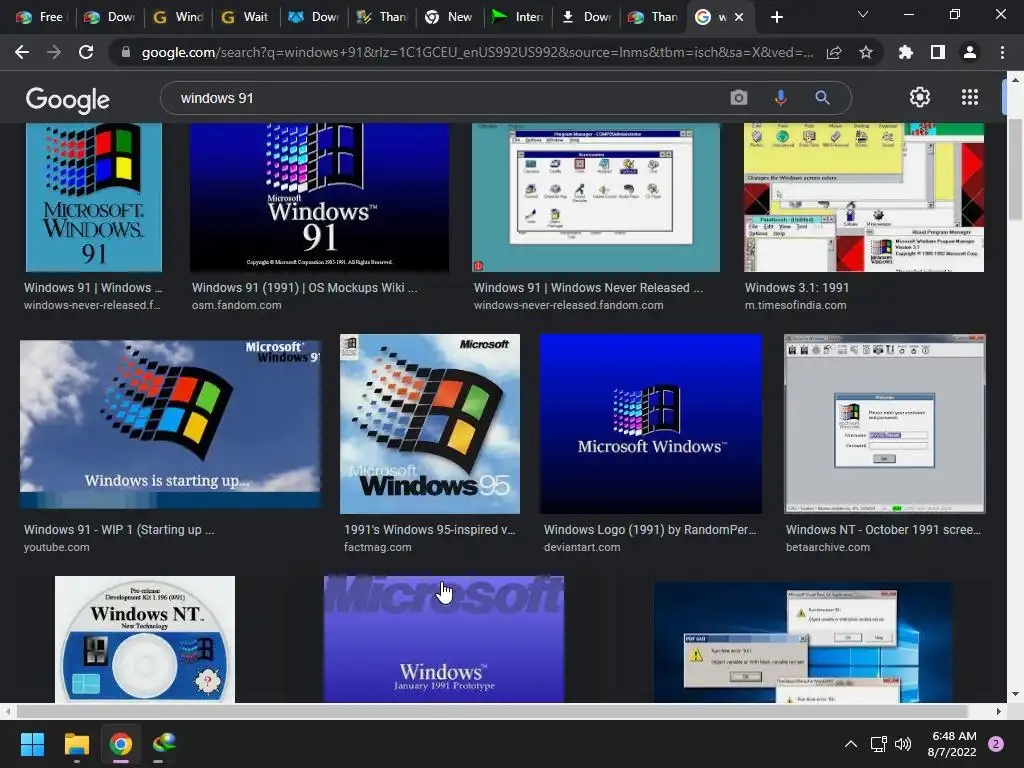Open a new browser tab
1024x768 pixels.
tap(776, 17)
